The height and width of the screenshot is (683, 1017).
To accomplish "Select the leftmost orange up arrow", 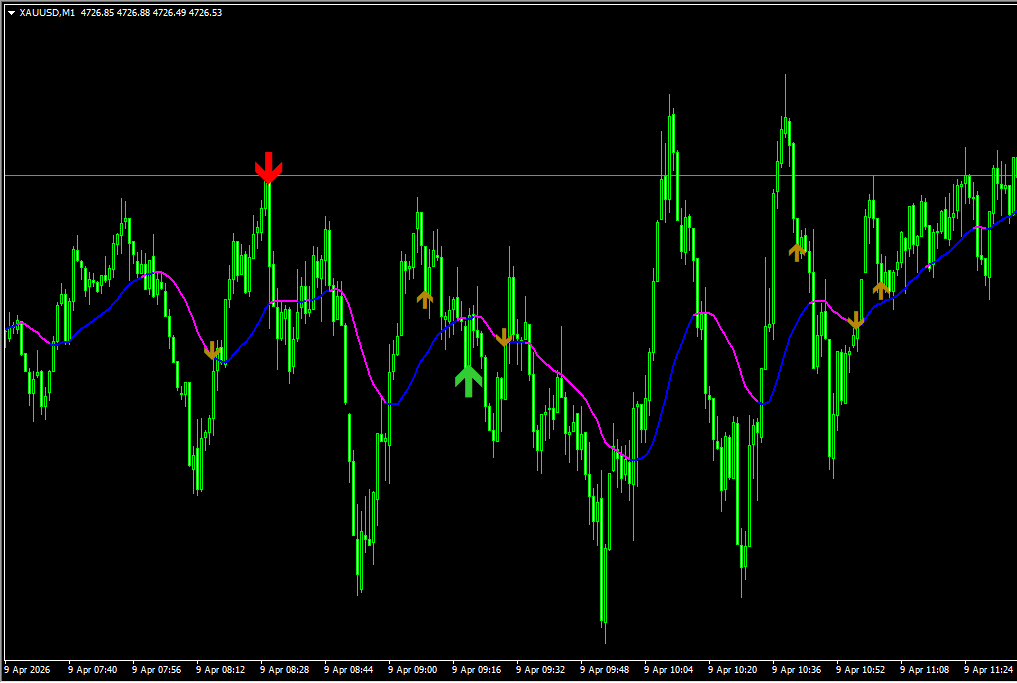I will 425,298.
